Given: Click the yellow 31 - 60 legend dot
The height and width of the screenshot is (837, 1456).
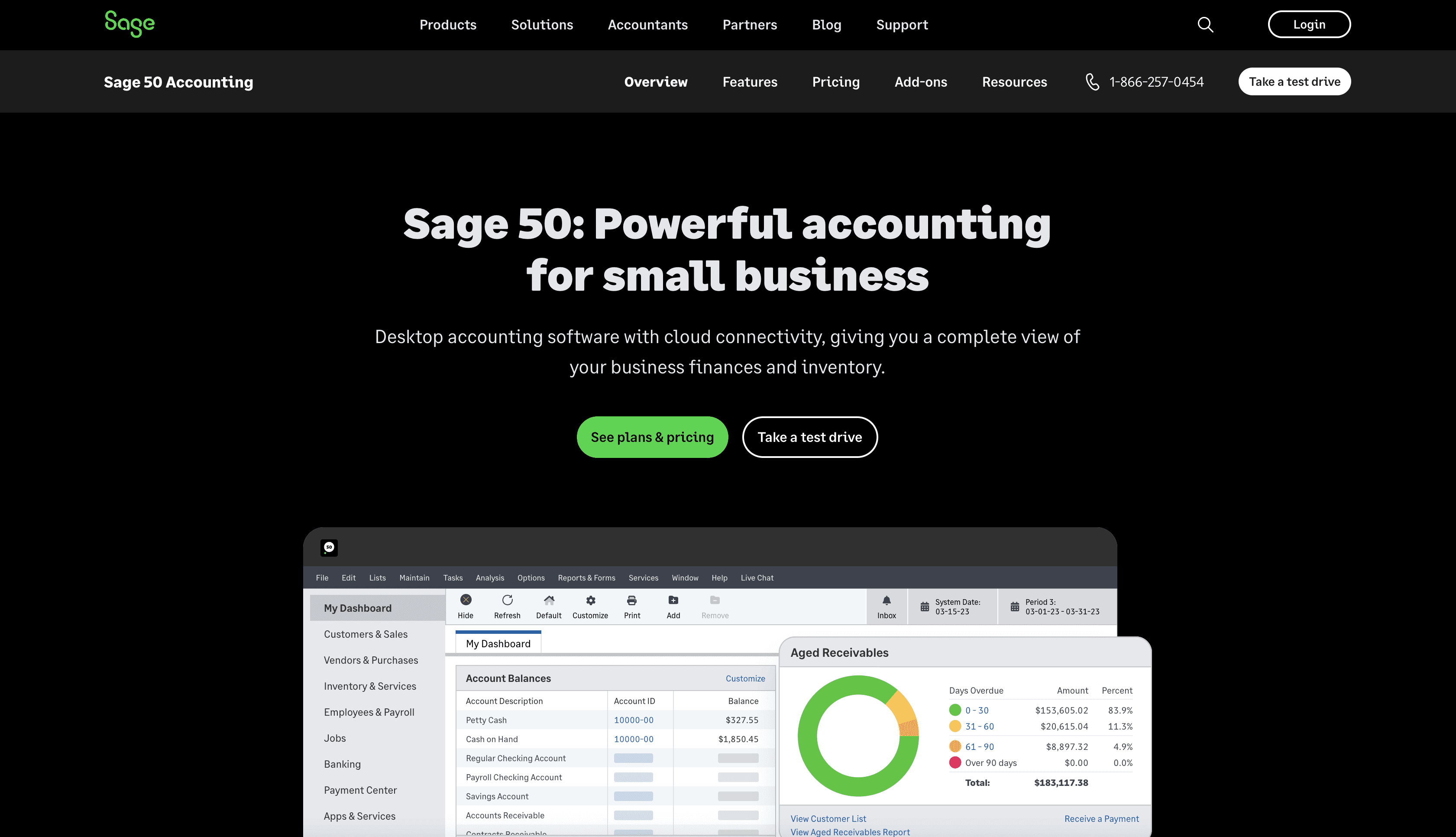Looking at the screenshot, I should point(955,726).
